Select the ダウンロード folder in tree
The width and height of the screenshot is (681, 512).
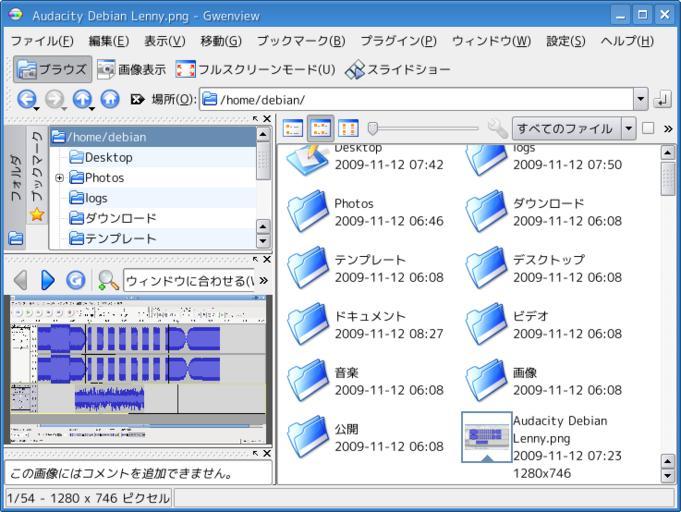[120, 218]
